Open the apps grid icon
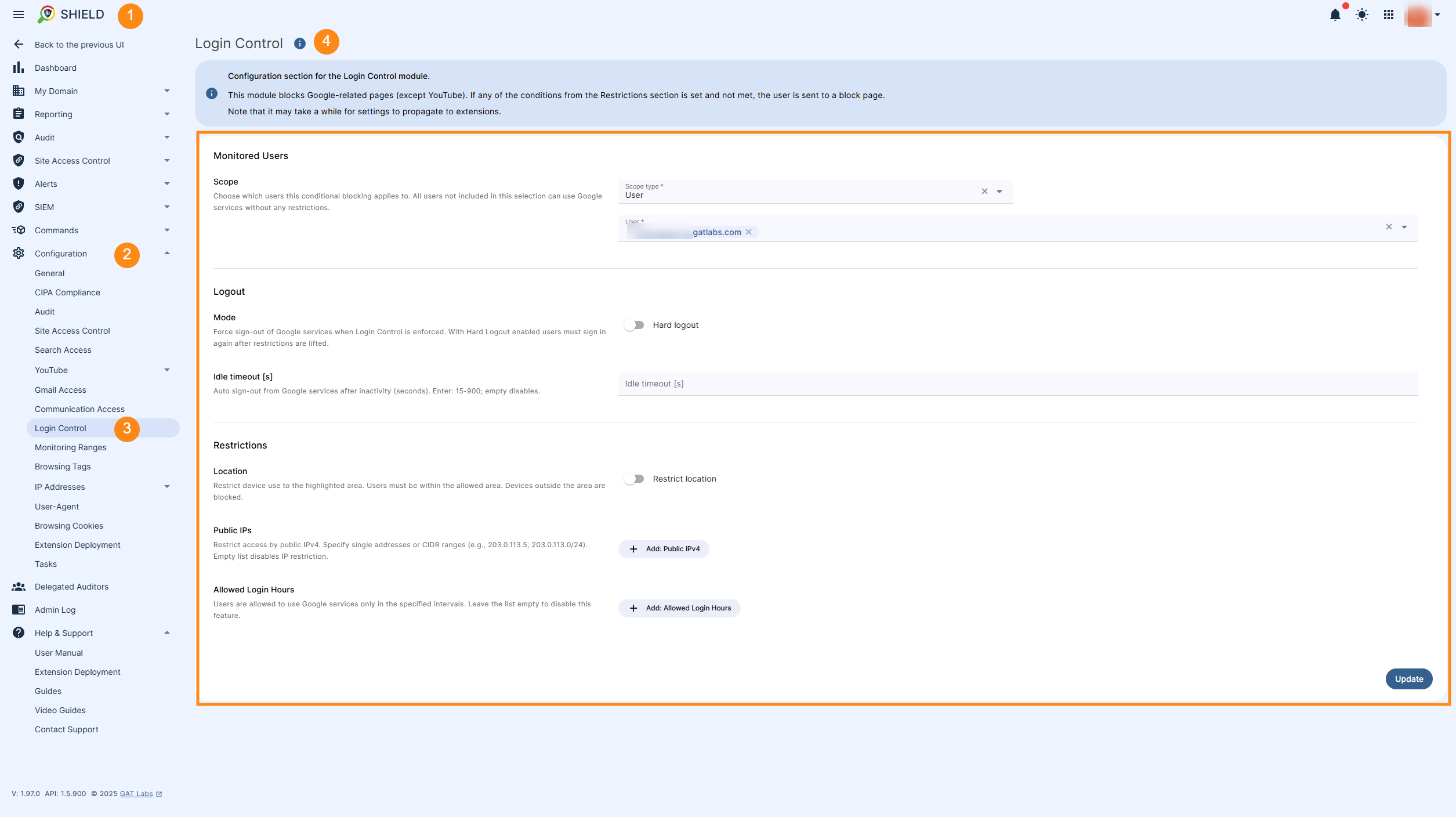This screenshot has width=1456, height=817. pyautogui.click(x=1388, y=15)
